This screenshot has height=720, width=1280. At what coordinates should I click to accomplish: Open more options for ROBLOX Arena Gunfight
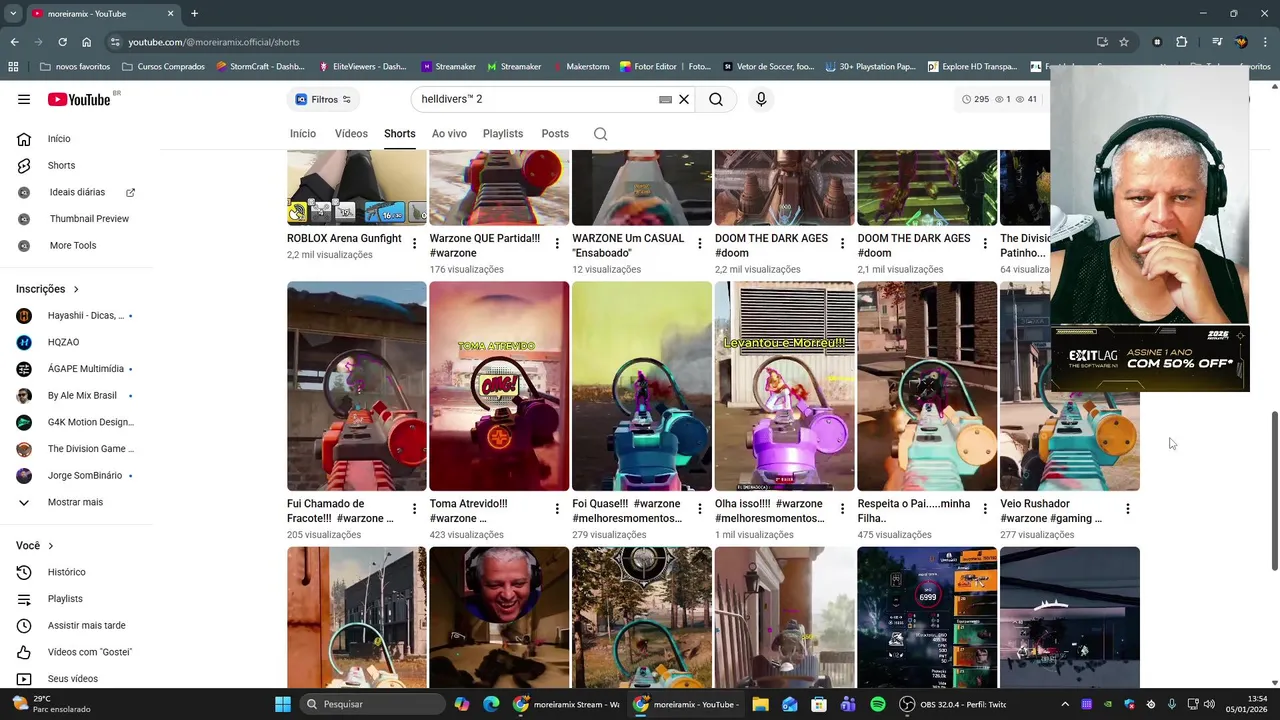[x=415, y=244]
